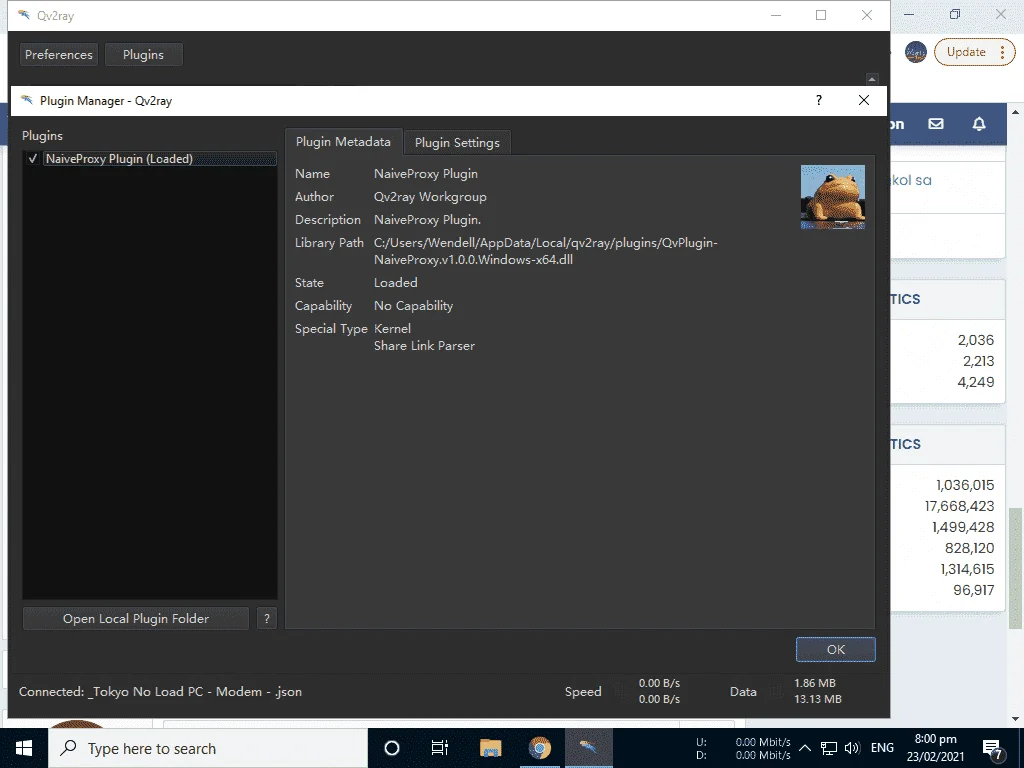Uncheck the NaiveProxy Plugin checkbox
This screenshot has width=1024, height=768.
(33, 159)
